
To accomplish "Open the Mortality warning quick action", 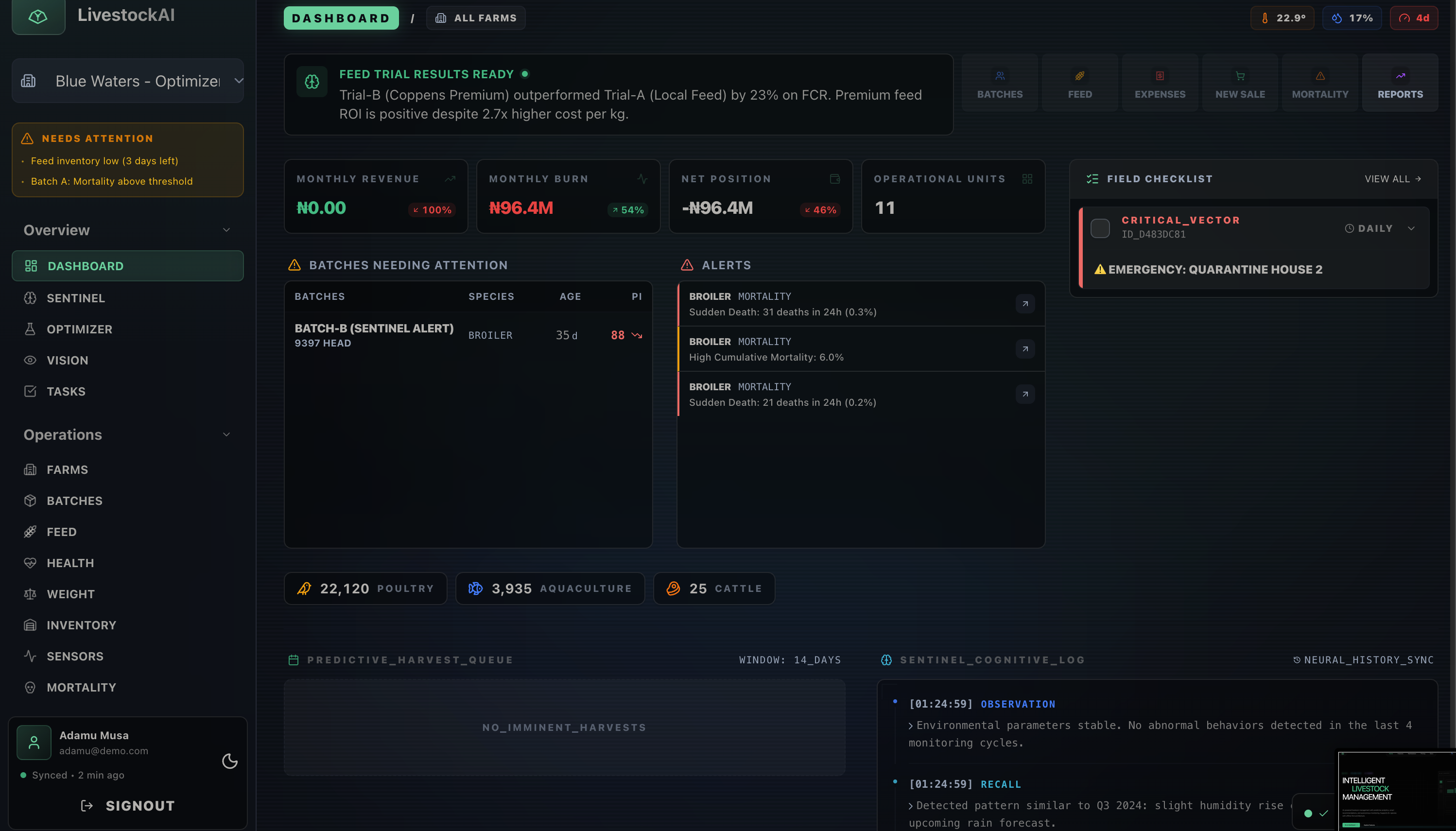I will coord(1319,83).
